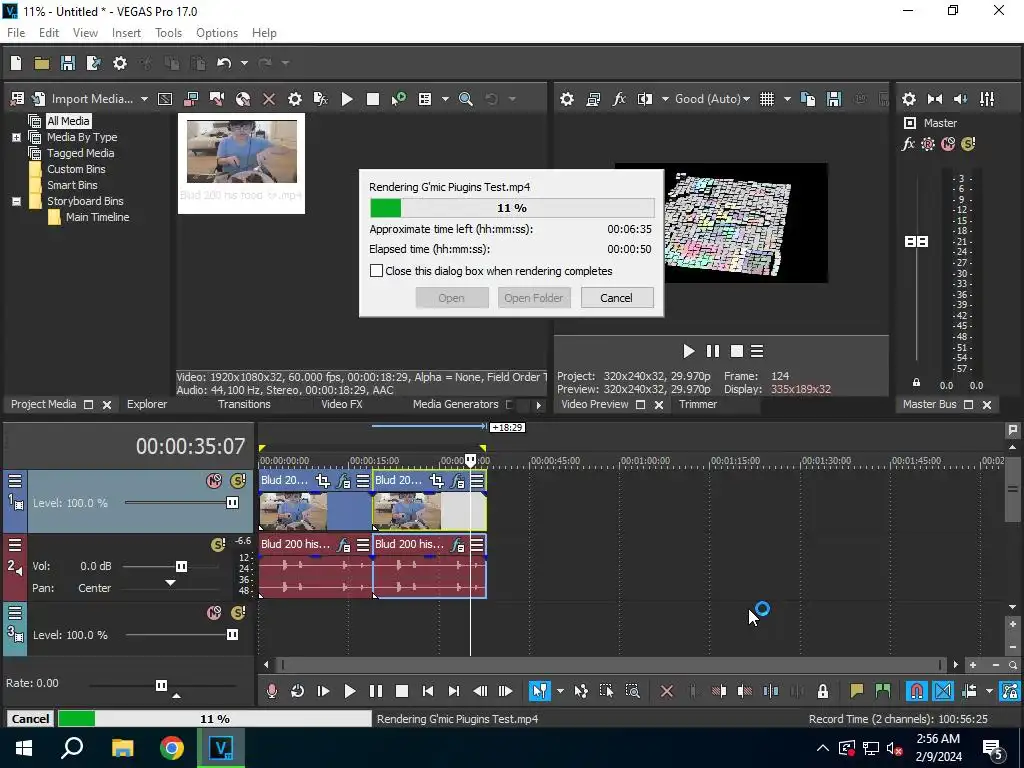Click the Normal Edit Tool icon
Screen dimensions: 1024x768
(x=539, y=691)
